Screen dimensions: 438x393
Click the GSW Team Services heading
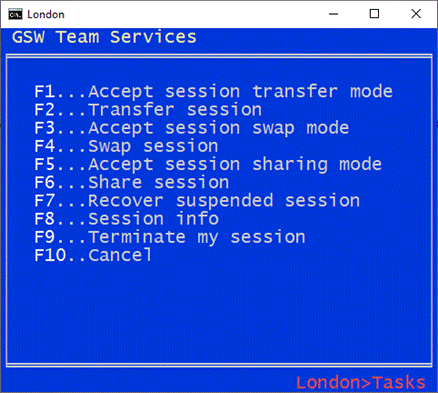click(x=104, y=37)
